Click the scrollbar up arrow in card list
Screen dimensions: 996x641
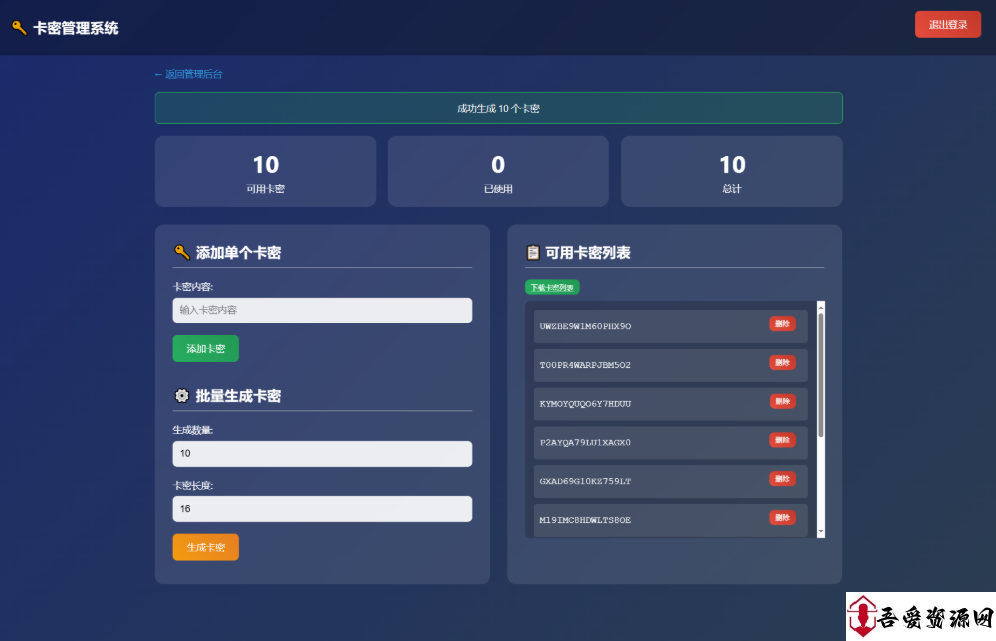click(x=821, y=306)
